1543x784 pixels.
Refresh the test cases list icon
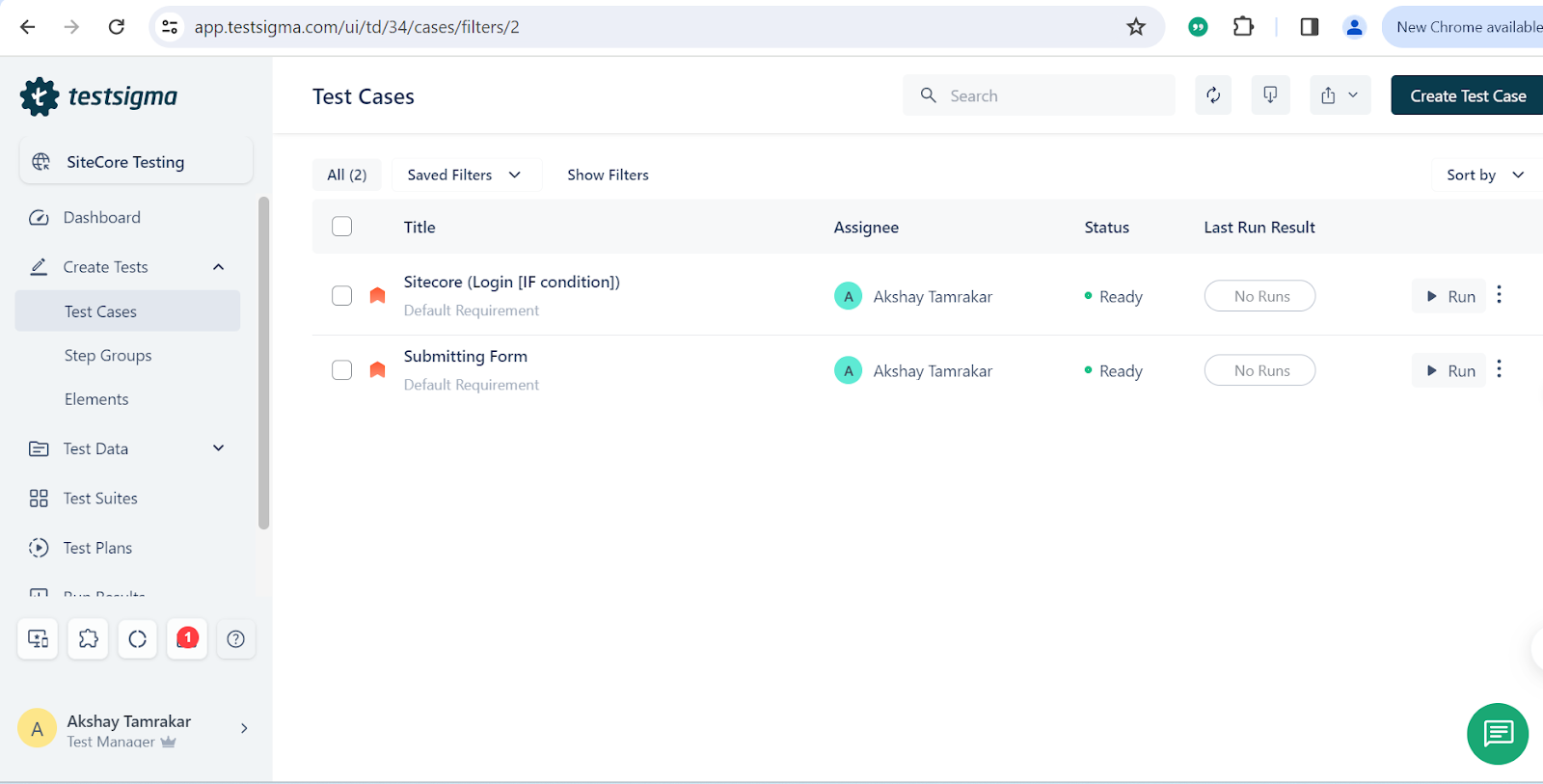point(1213,95)
